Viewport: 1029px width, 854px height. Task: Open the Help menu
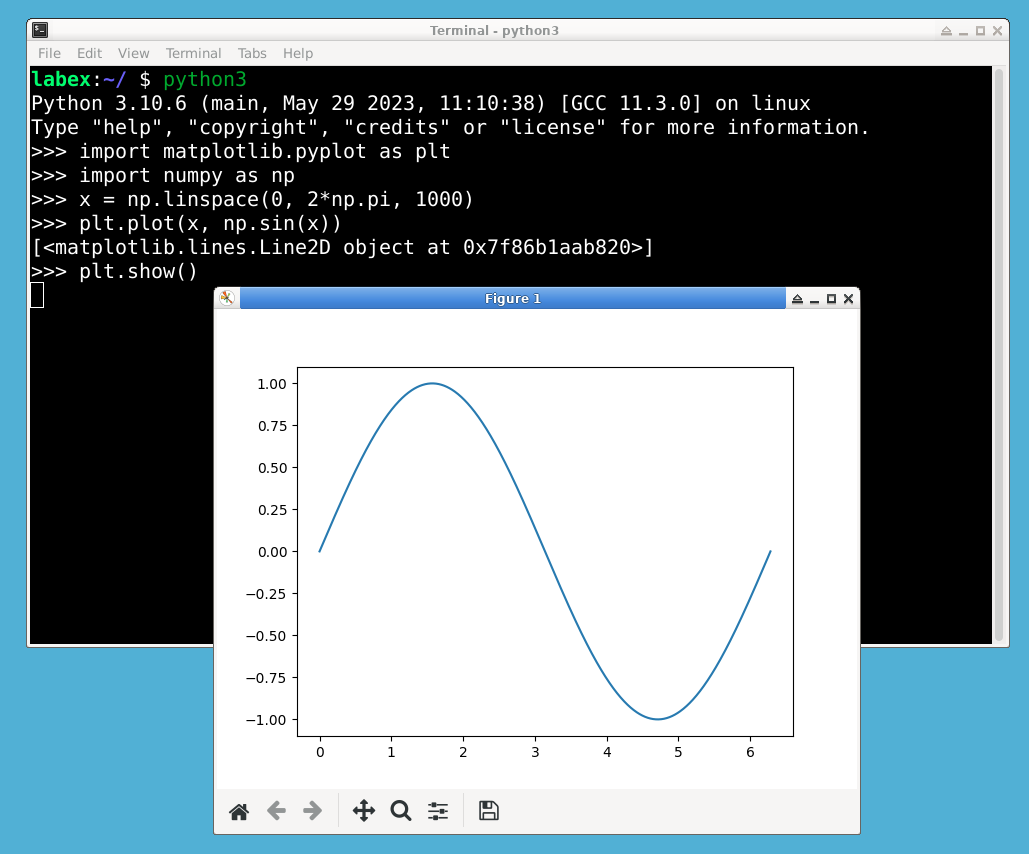(x=297, y=53)
